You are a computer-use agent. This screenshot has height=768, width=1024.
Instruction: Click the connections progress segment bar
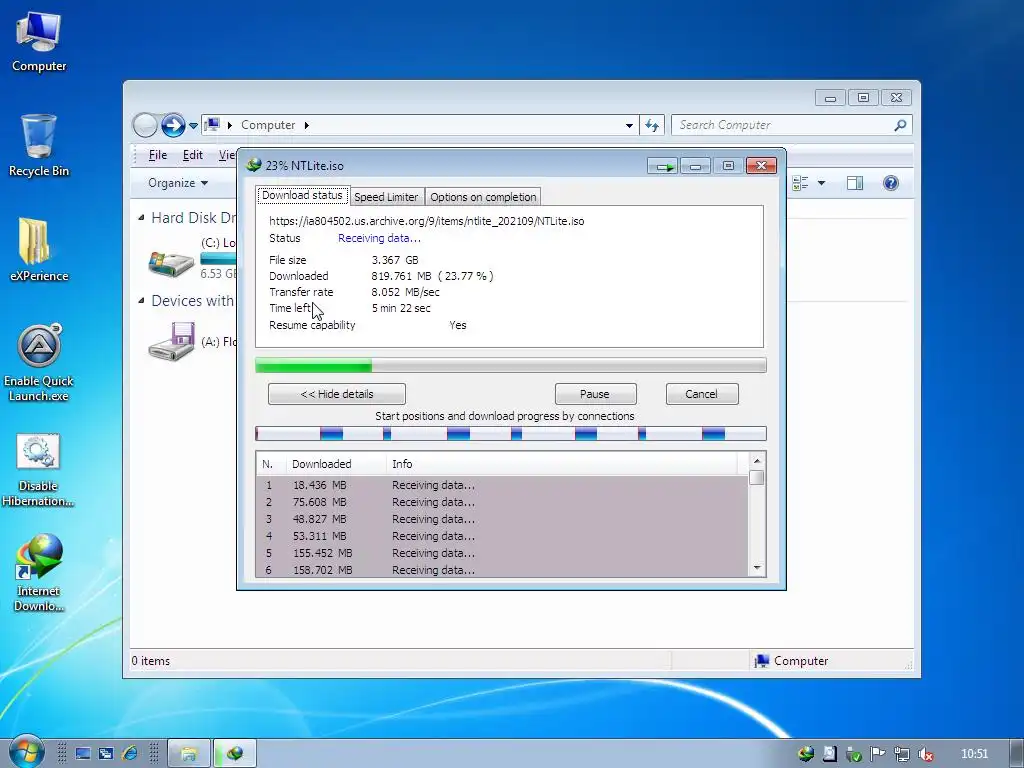point(511,434)
